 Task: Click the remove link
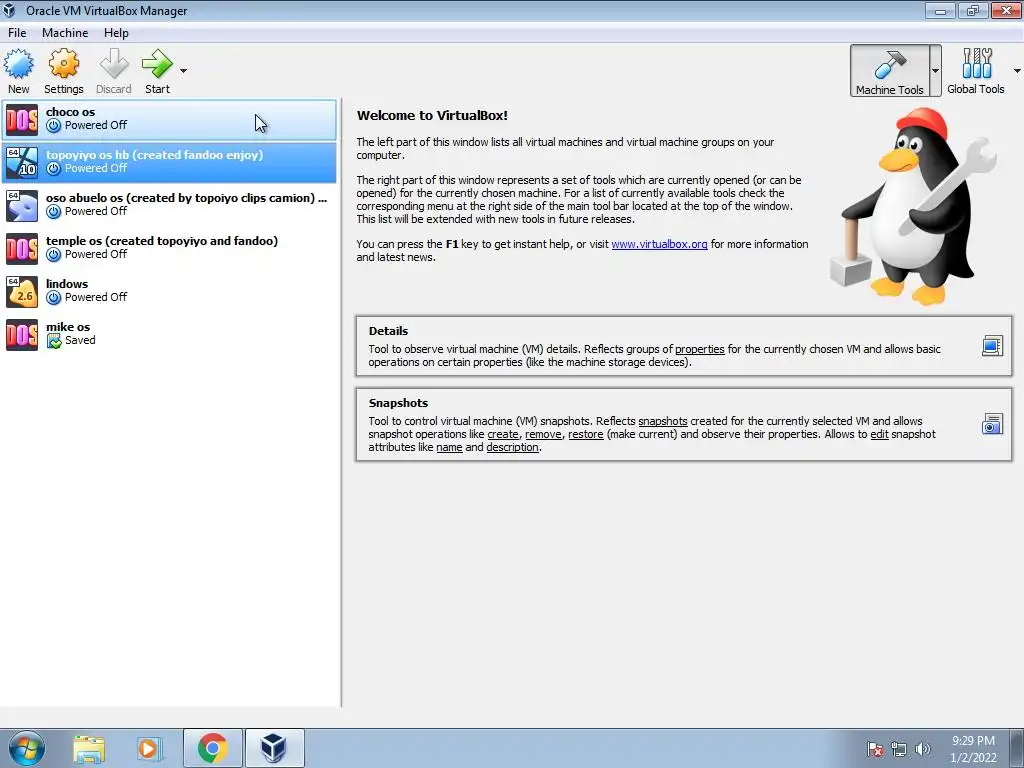[543, 434]
